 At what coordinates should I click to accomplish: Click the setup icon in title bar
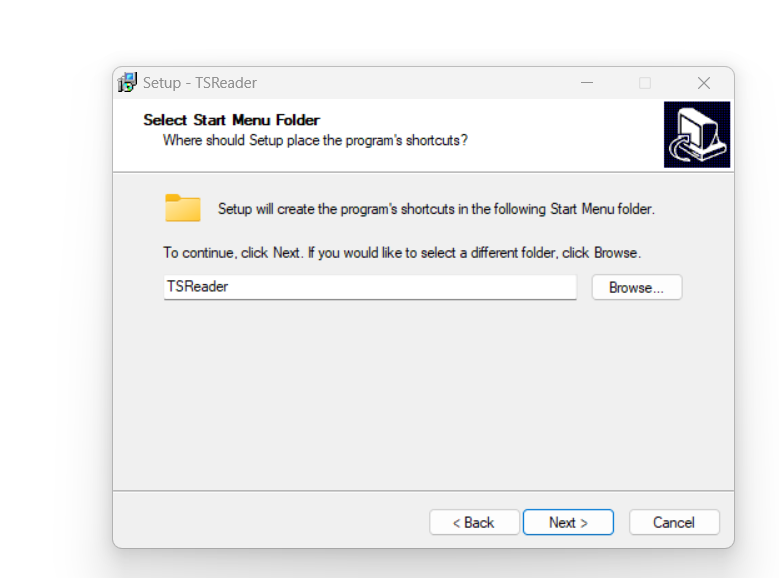coord(127,83)
